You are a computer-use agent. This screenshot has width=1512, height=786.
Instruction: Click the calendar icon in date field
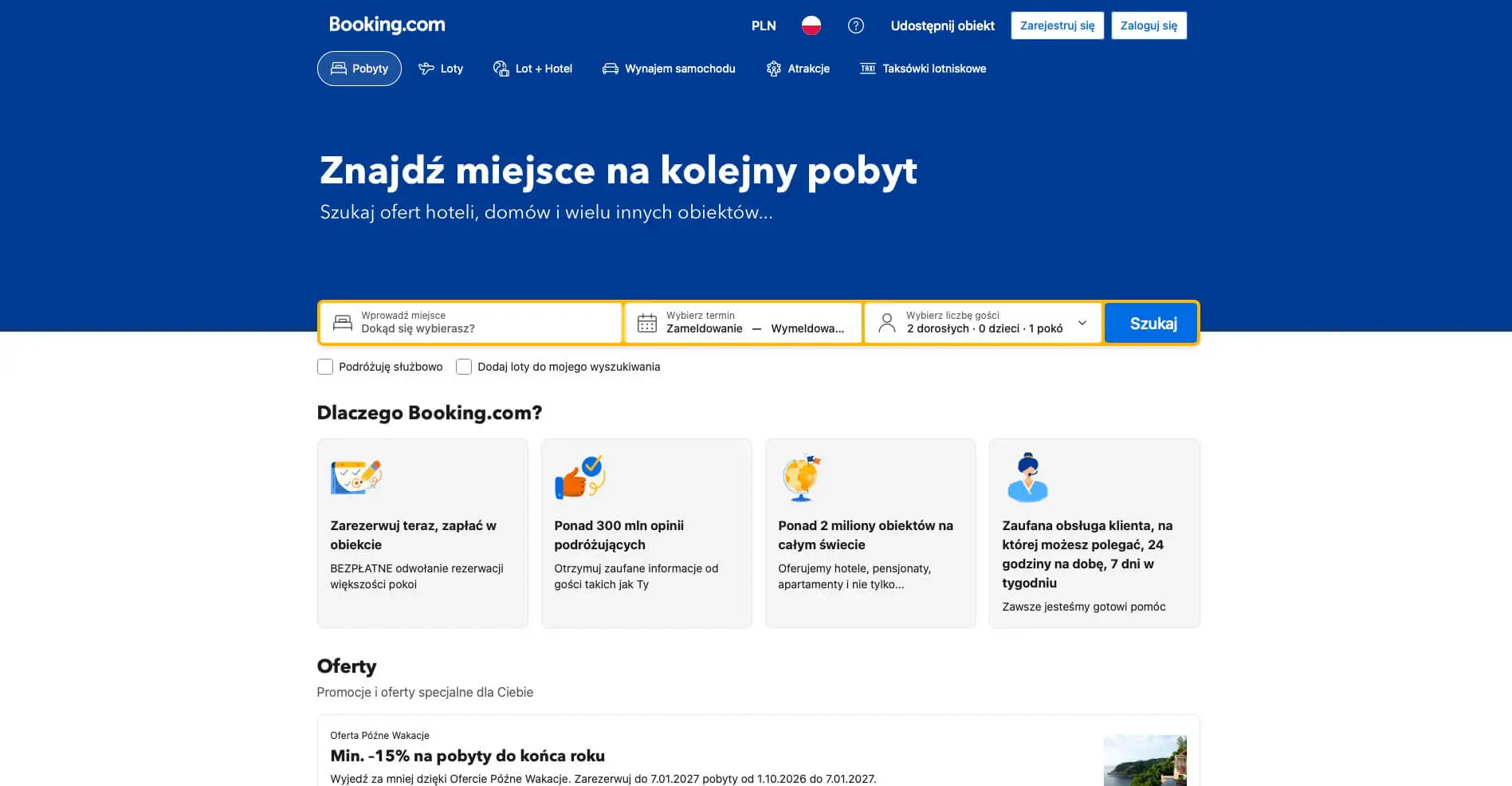647,323
